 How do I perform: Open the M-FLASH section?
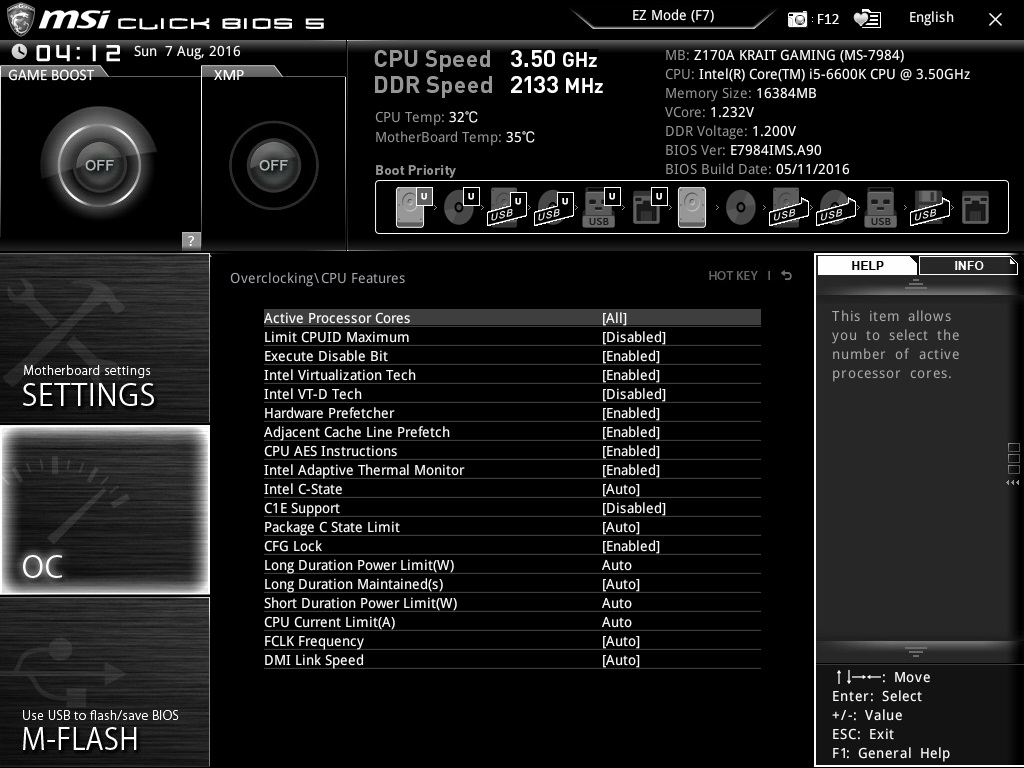104,681
